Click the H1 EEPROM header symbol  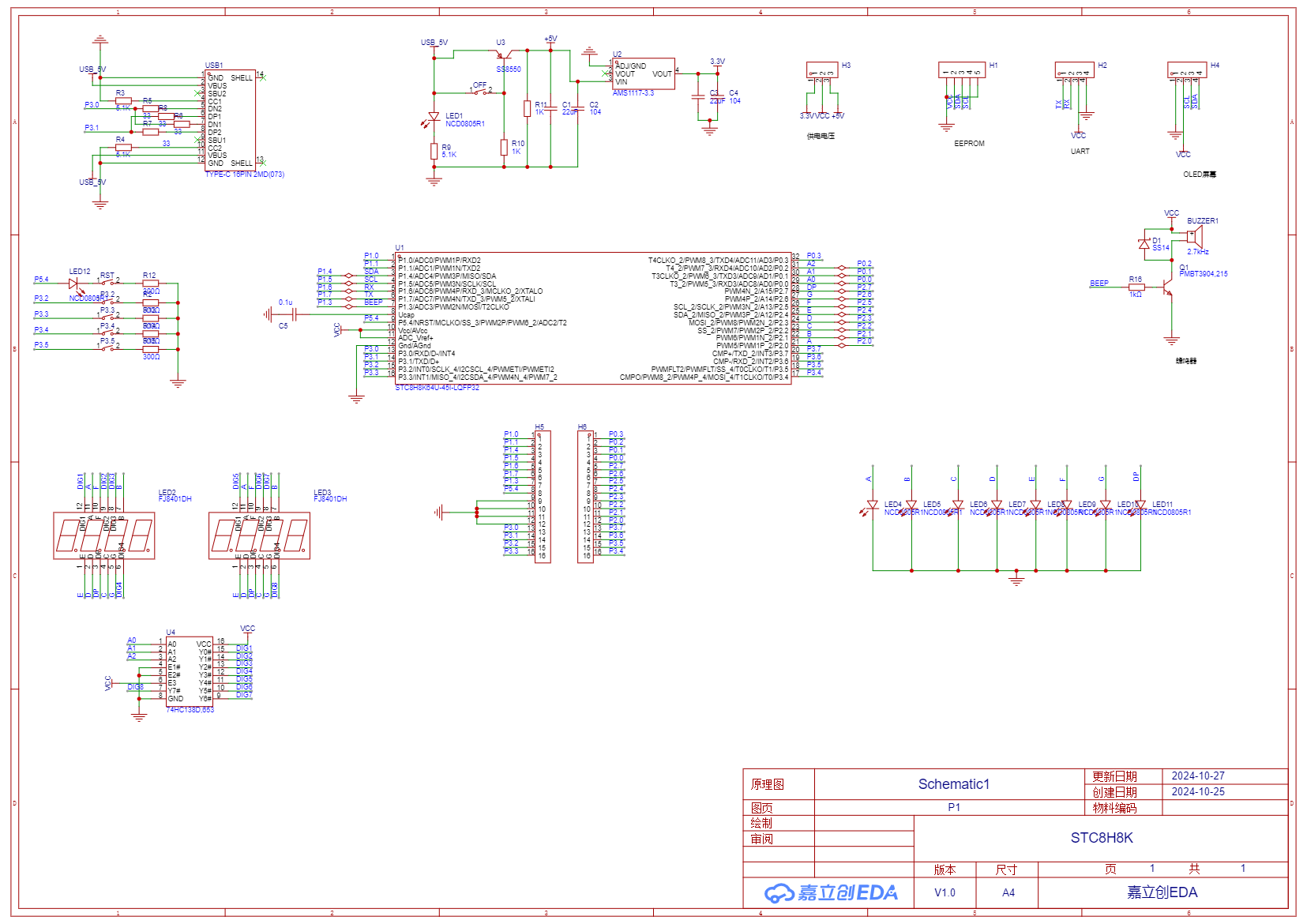pyautogui.click(x=962, y=69)
